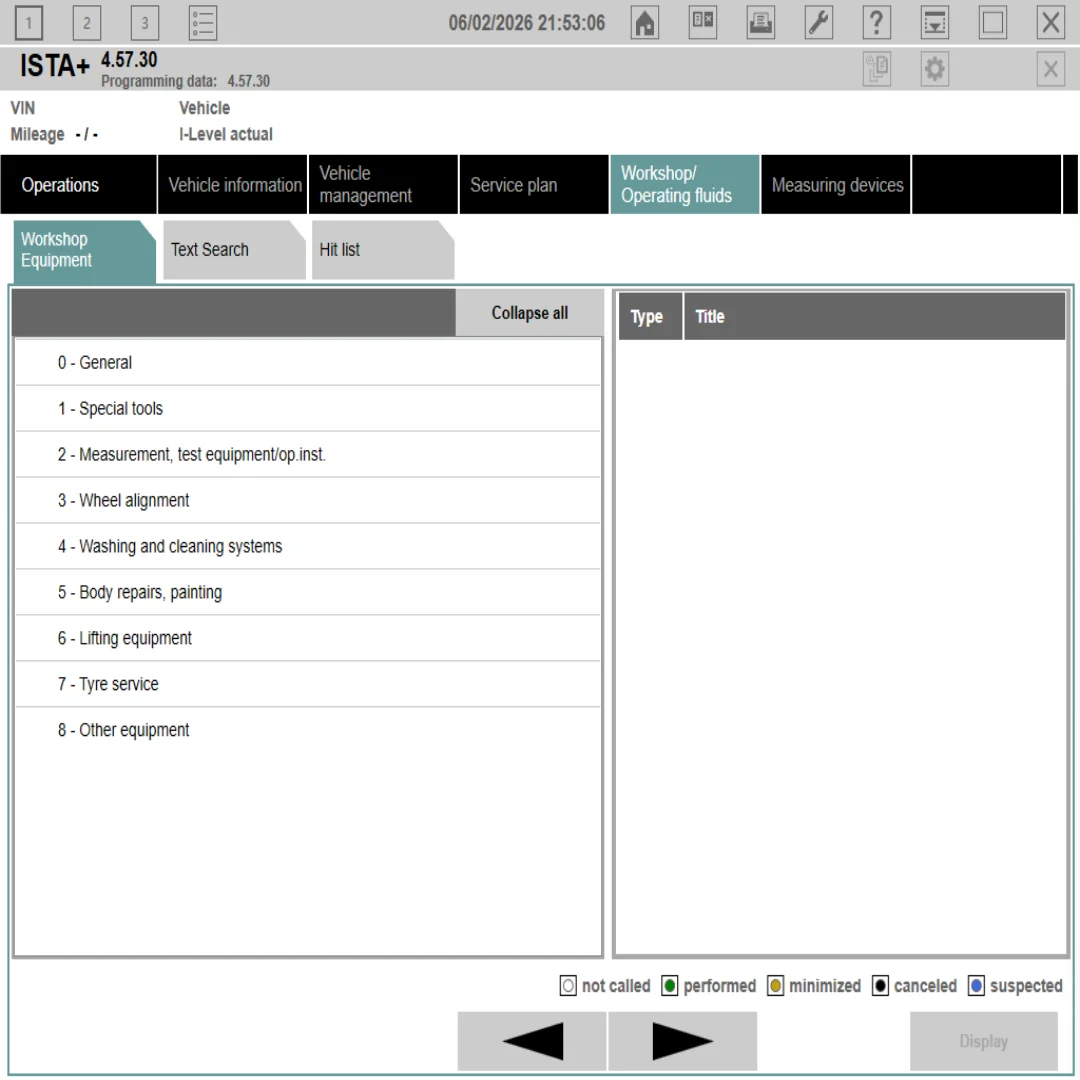Screen dimensions: 1080x1080
Task: Click the minimize-to-tray dropdown icon
Action: pyautogui.click(x=935, y=23)
